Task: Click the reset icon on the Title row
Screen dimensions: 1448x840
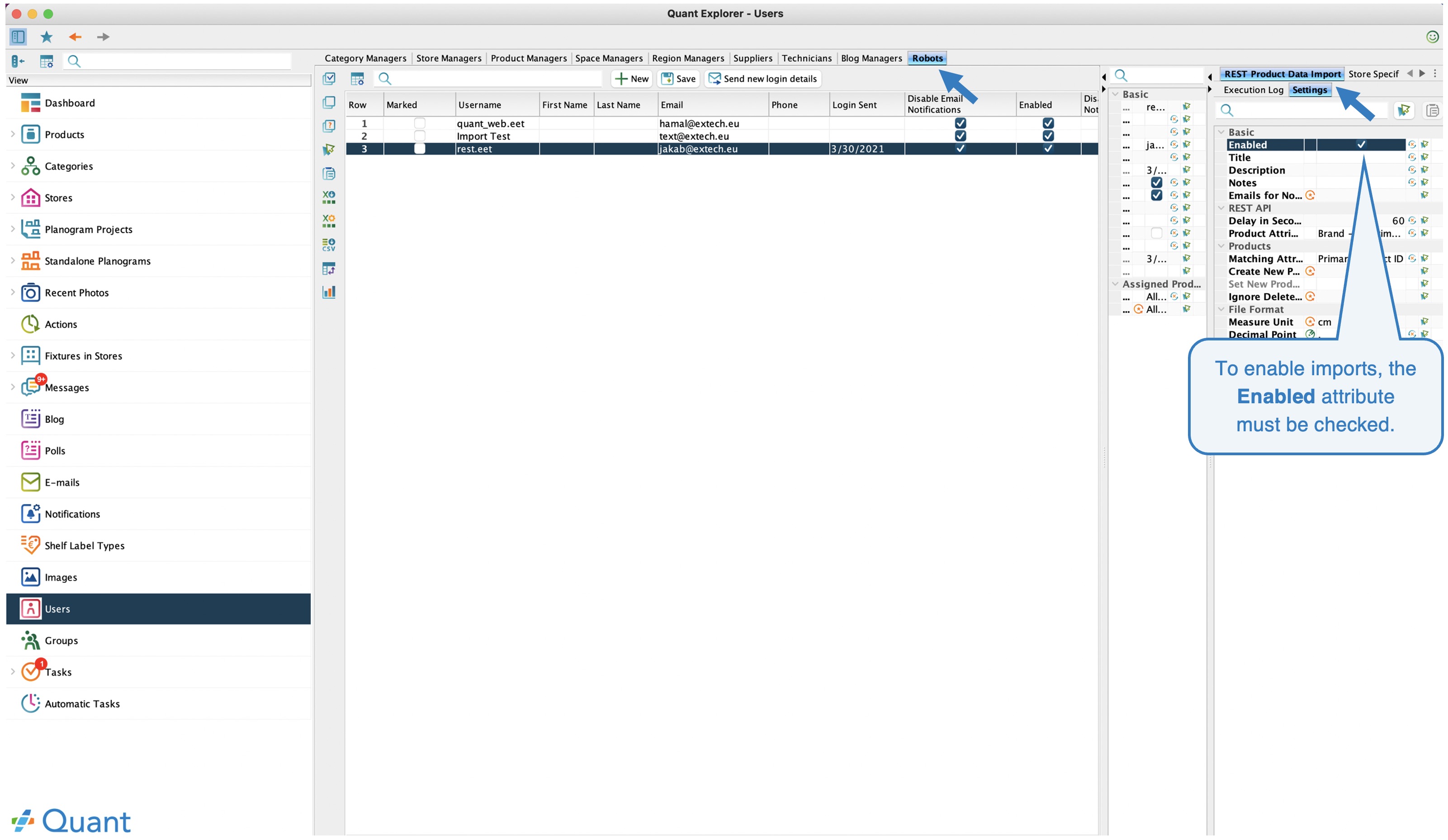Action: coord(1412,157)
